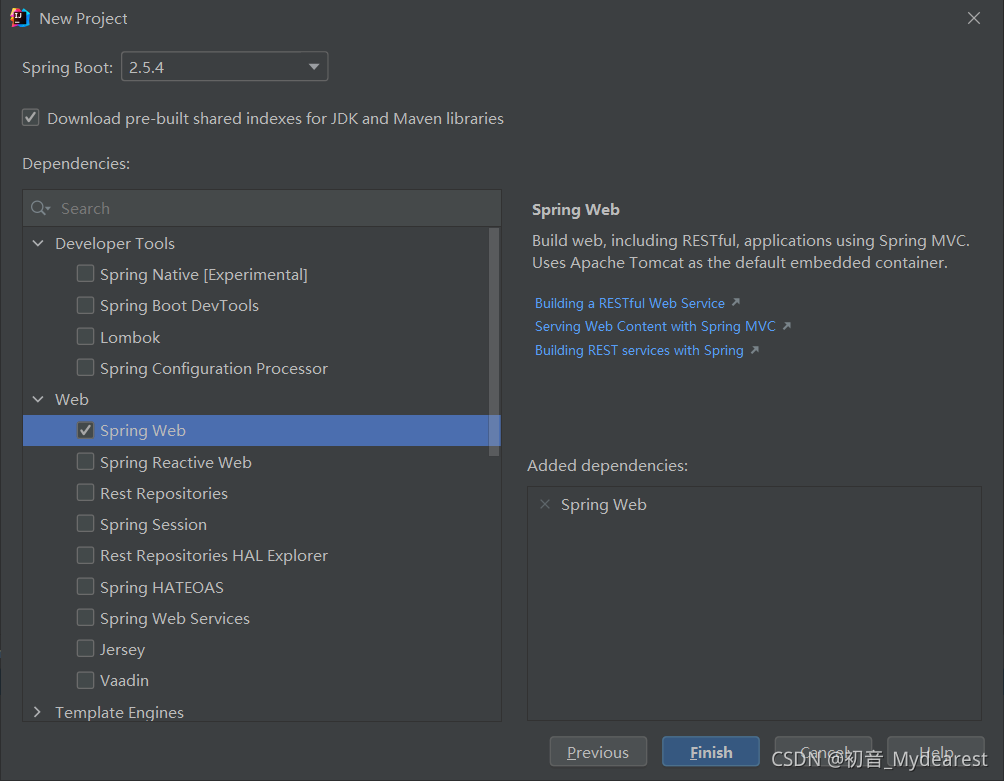This screenshot has height=781, width=1004.
Task: Collapse the Web group
Action: point(38,399)
